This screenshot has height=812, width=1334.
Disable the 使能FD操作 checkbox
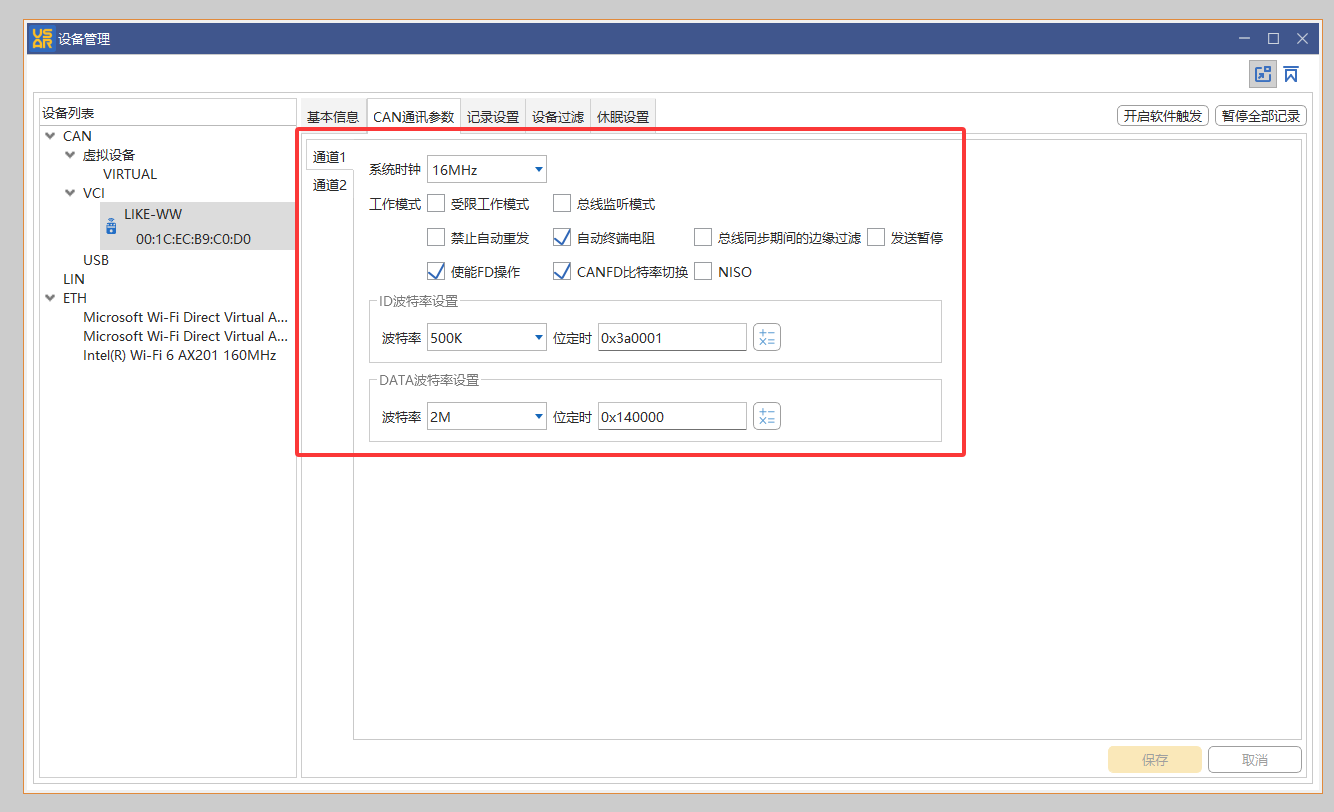436,271
